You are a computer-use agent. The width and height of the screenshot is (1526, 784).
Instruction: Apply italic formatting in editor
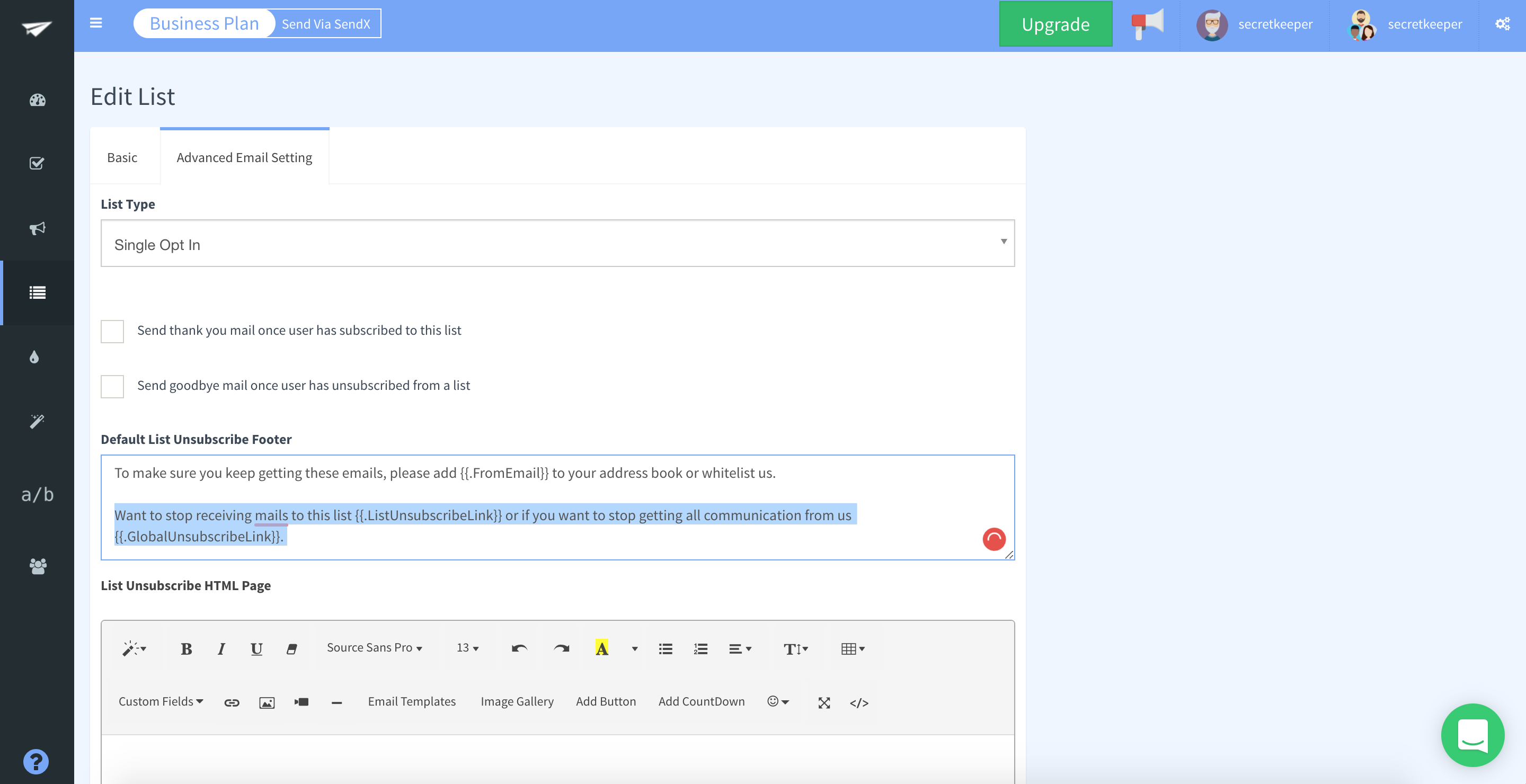tap(221, 649)
